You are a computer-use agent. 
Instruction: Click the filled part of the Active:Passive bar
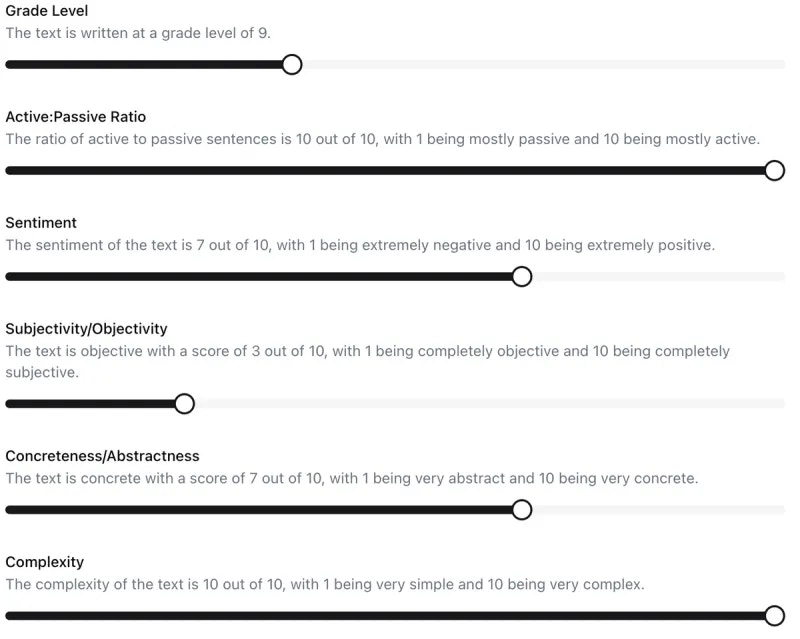(385, 170)
